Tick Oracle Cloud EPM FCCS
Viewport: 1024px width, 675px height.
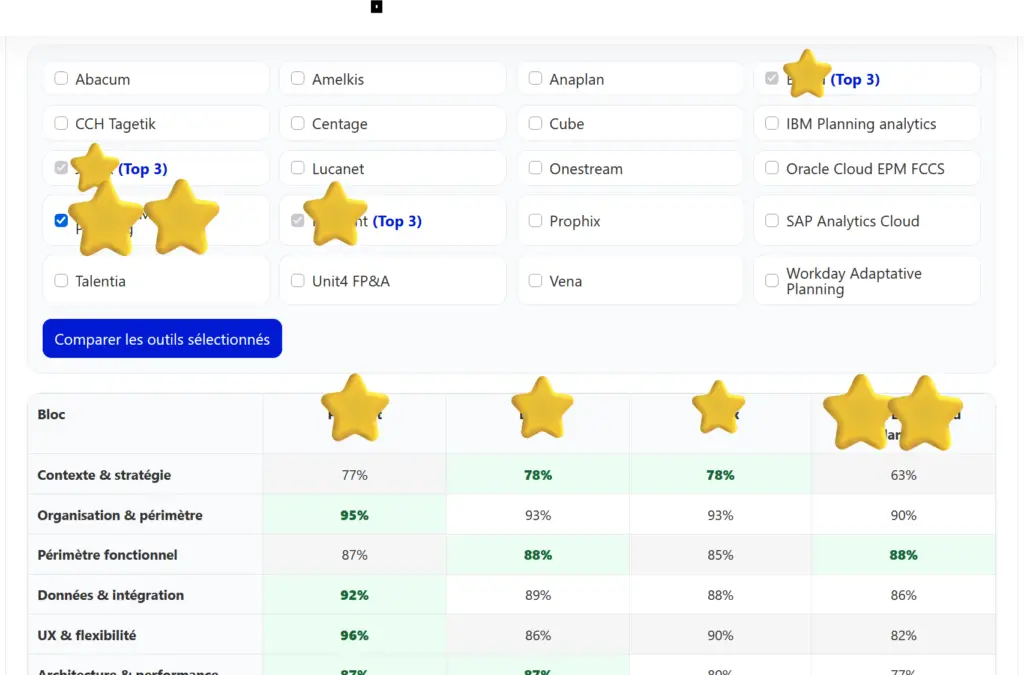pyautogui.click(x=772, y=168)
